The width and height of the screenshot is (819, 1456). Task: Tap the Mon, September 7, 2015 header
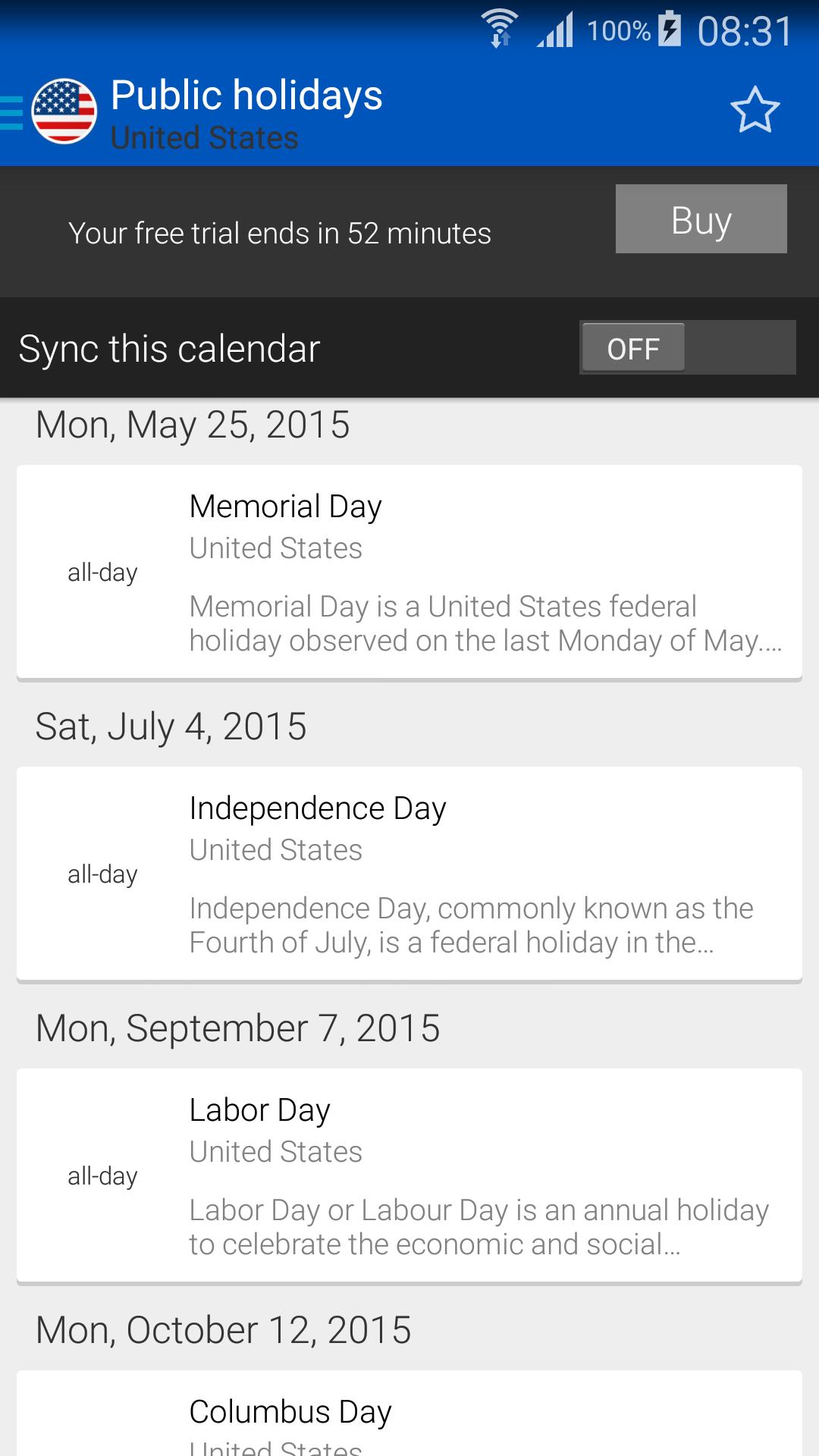(238, 1028)
